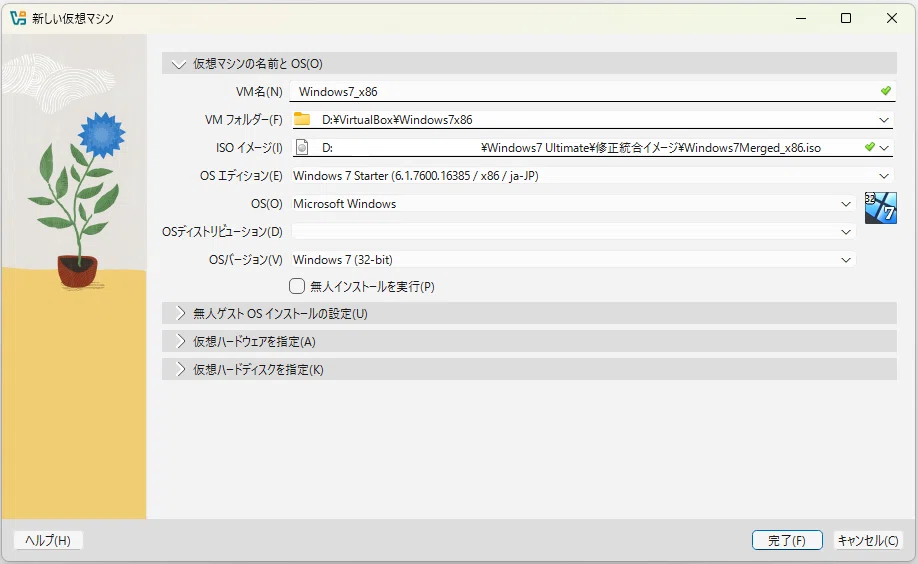Click the VirtualBox app icon in title bar
The height and width of the screenshot is (564, 918).
(x=18, y=18)
